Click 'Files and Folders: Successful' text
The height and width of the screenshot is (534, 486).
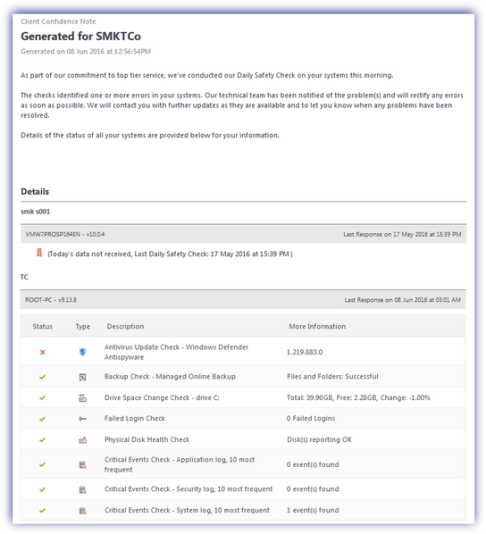click(333, 377)
